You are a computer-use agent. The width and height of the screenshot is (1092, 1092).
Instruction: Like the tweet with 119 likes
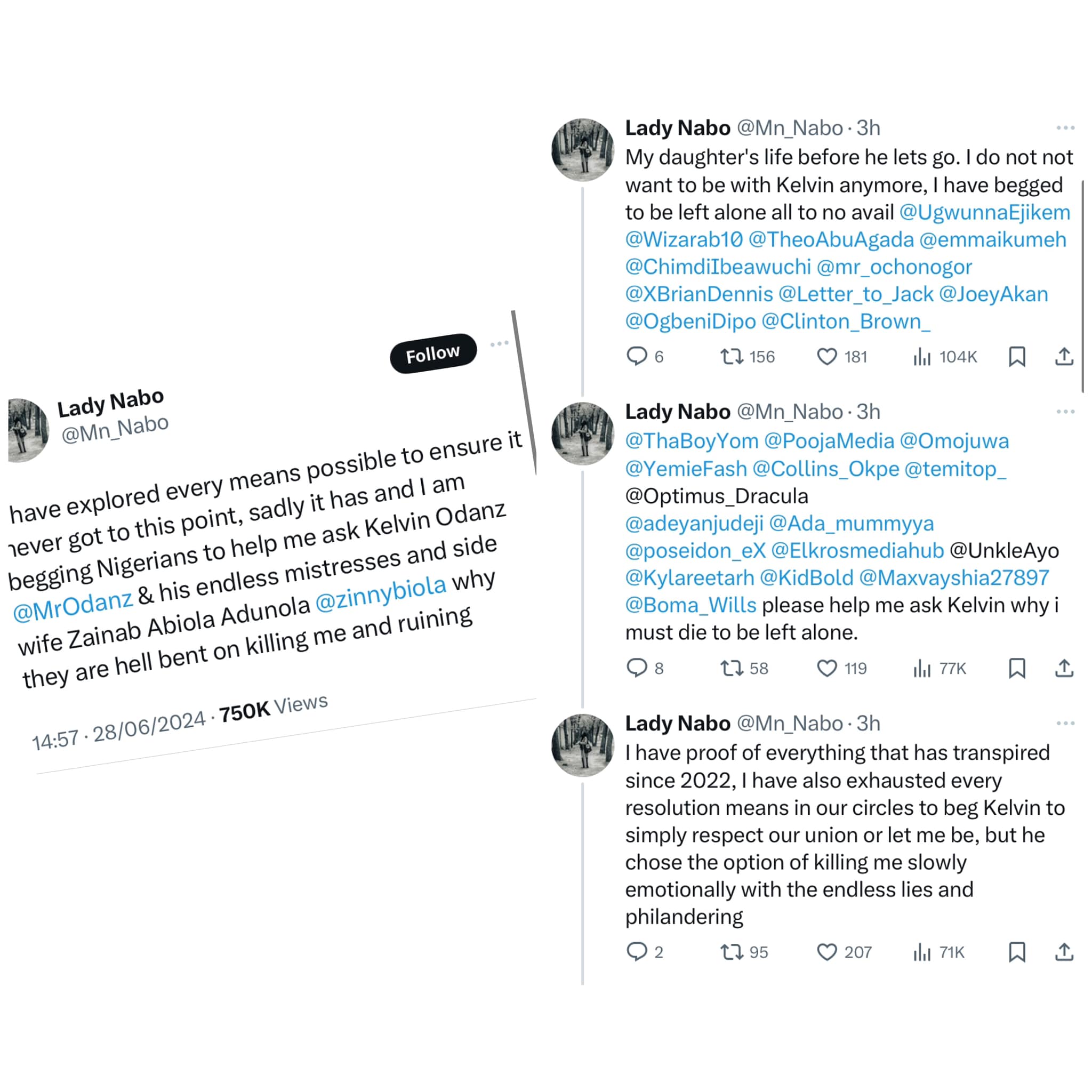point(826,668)
